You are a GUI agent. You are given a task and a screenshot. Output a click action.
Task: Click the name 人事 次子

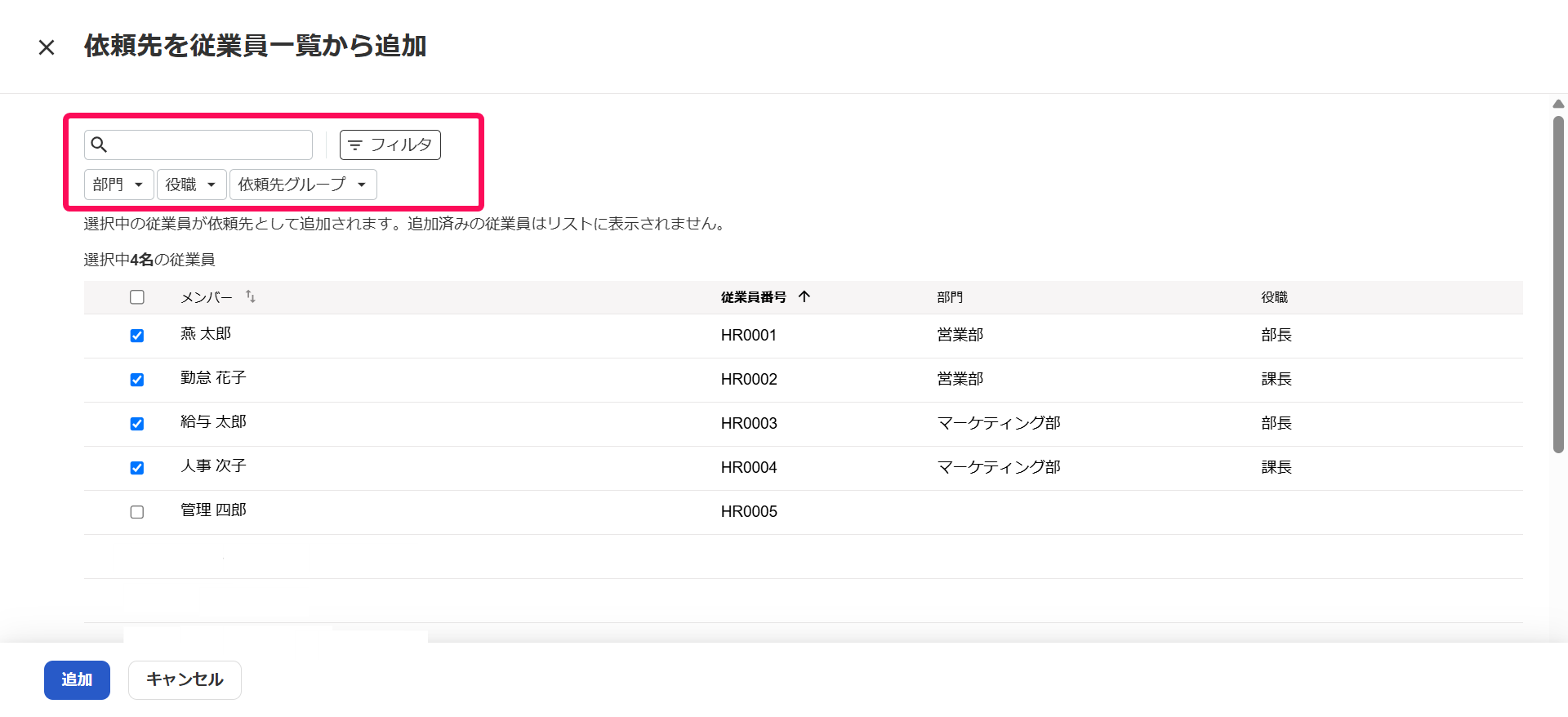pos(213,466)
